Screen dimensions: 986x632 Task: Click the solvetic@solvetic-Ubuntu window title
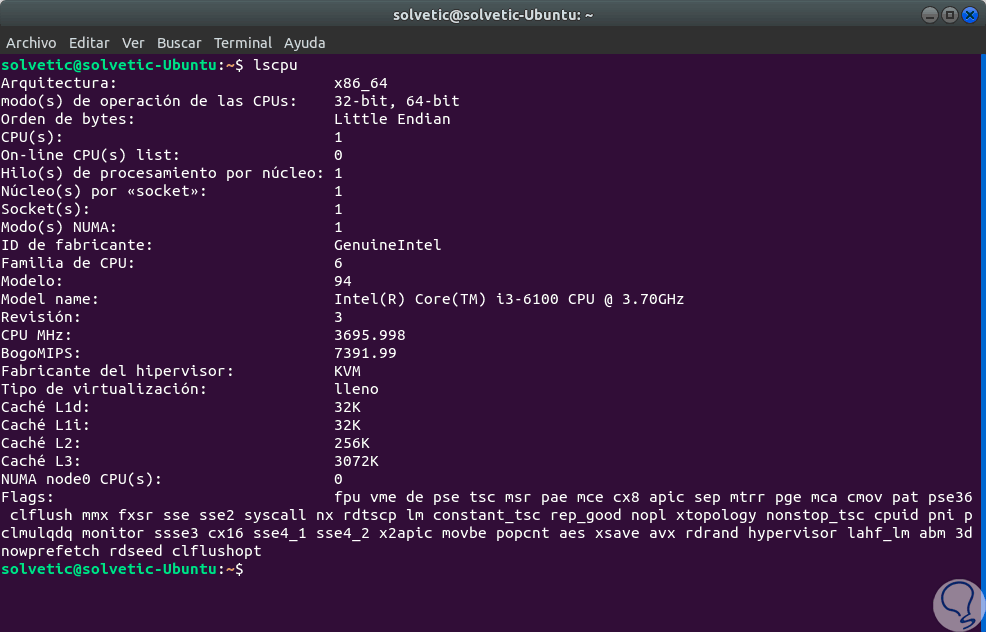[x=492, y=15]
